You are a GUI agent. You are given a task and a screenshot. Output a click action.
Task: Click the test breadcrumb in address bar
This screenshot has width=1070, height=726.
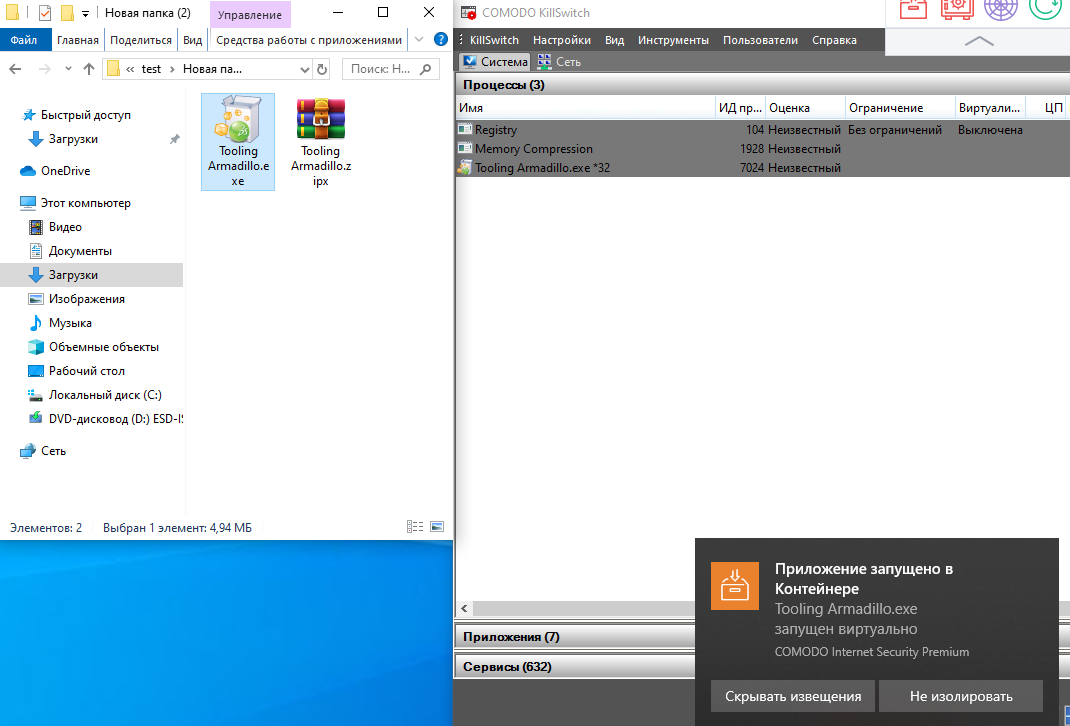pos(151,69)
